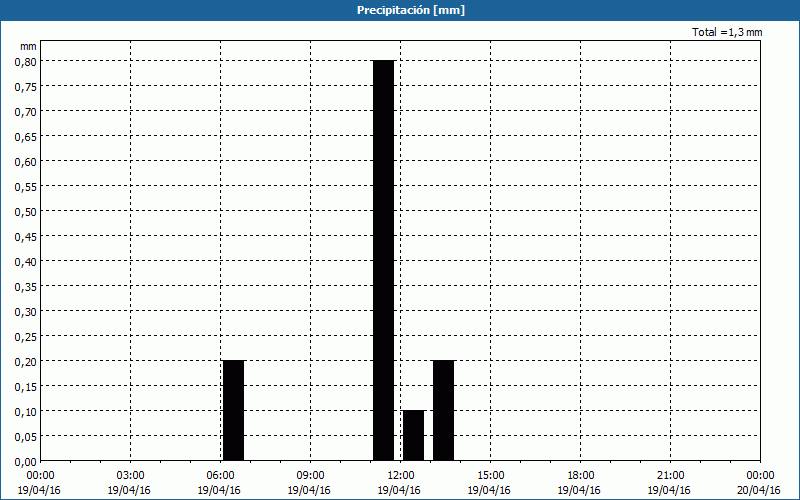Image resolution: width=800 pixels, height=500 pixels.
Task: Click the 0,15 y-axis value
Action: click(x=26, y=386)
